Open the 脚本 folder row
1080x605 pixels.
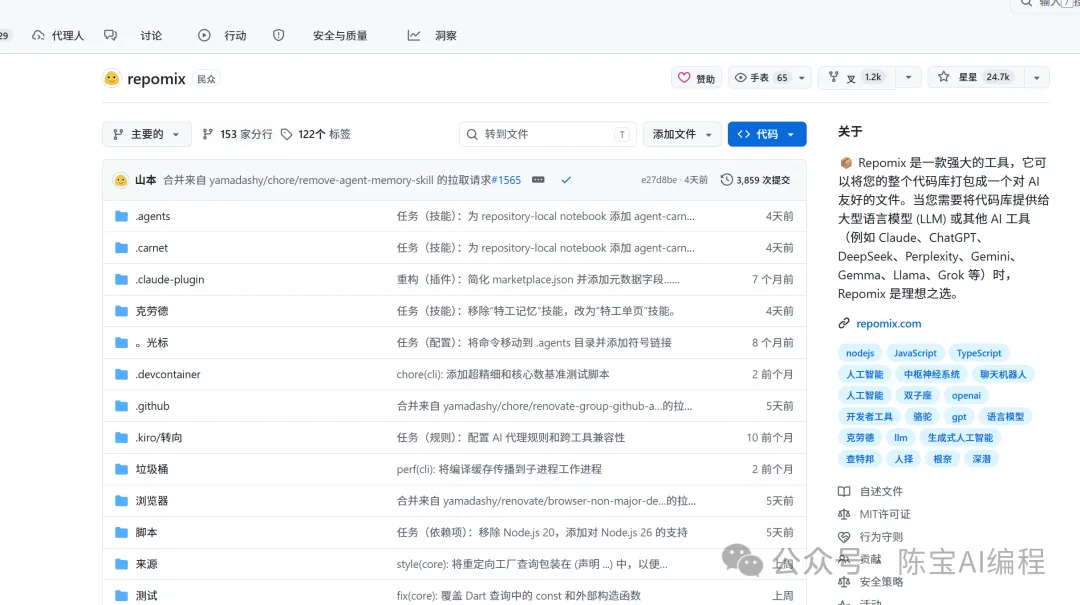[x=455, y=533]
